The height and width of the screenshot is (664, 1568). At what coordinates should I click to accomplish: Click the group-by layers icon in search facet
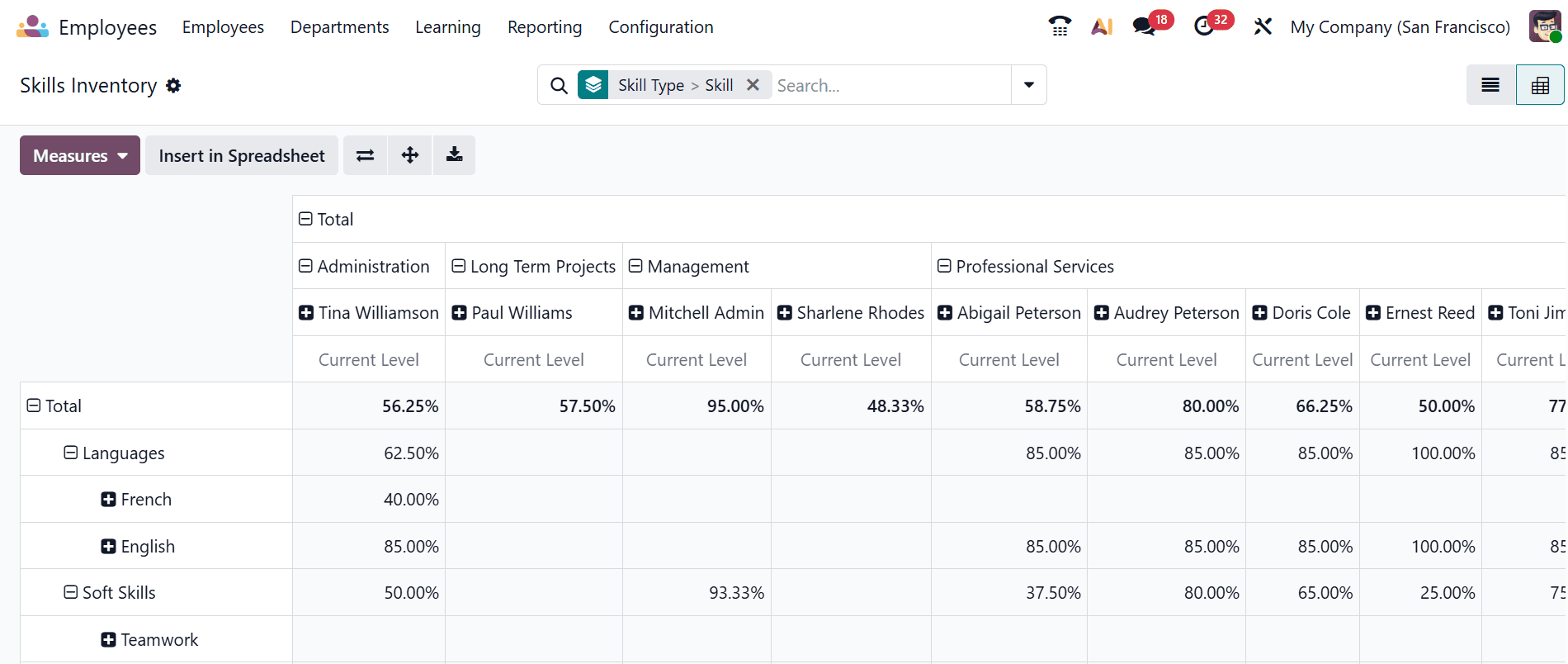point(593,85)
